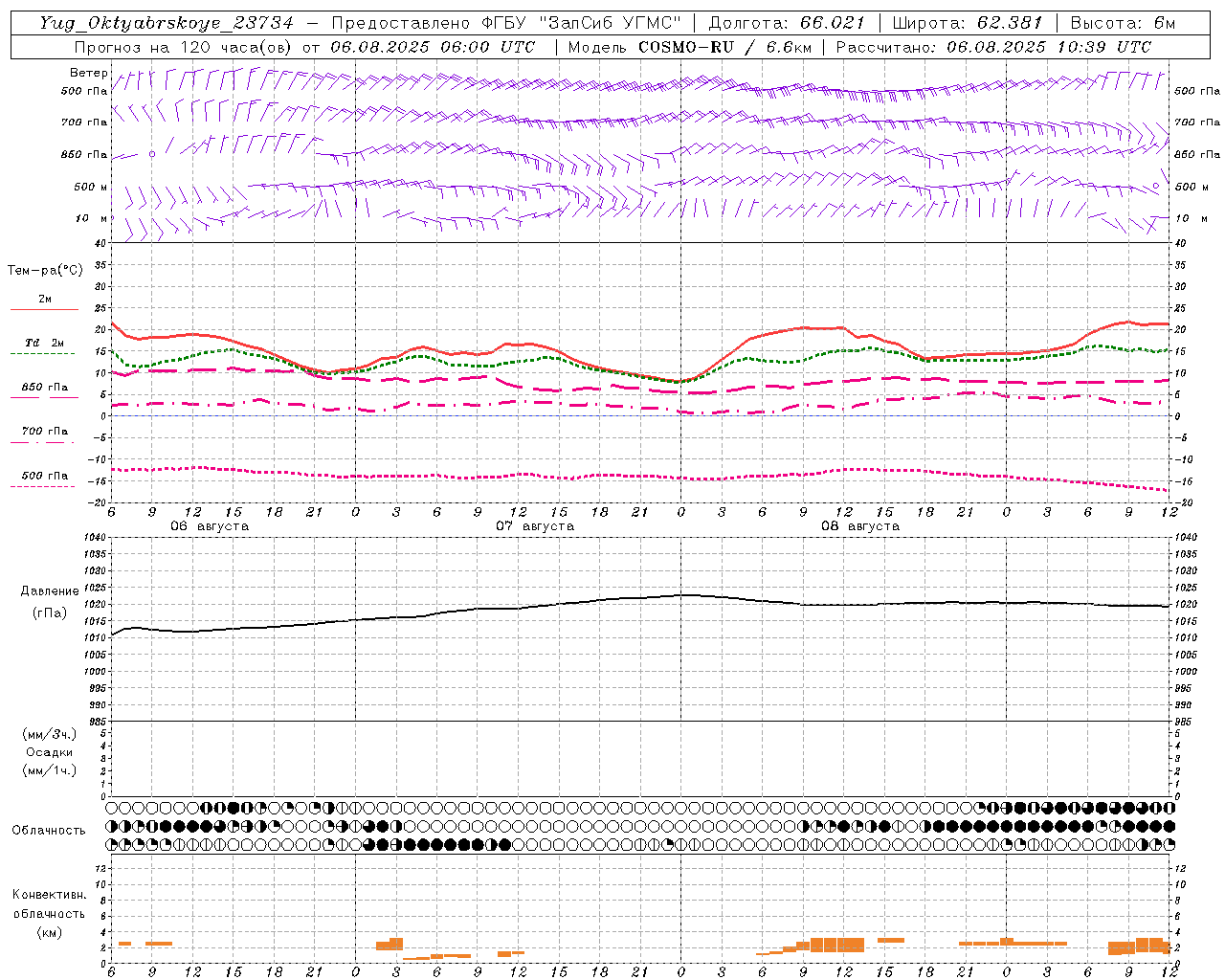The image size is (1225, 980).
Task: Click the Облачность cloud cover label
Action: pyautogui.click(x=49, y=831)
